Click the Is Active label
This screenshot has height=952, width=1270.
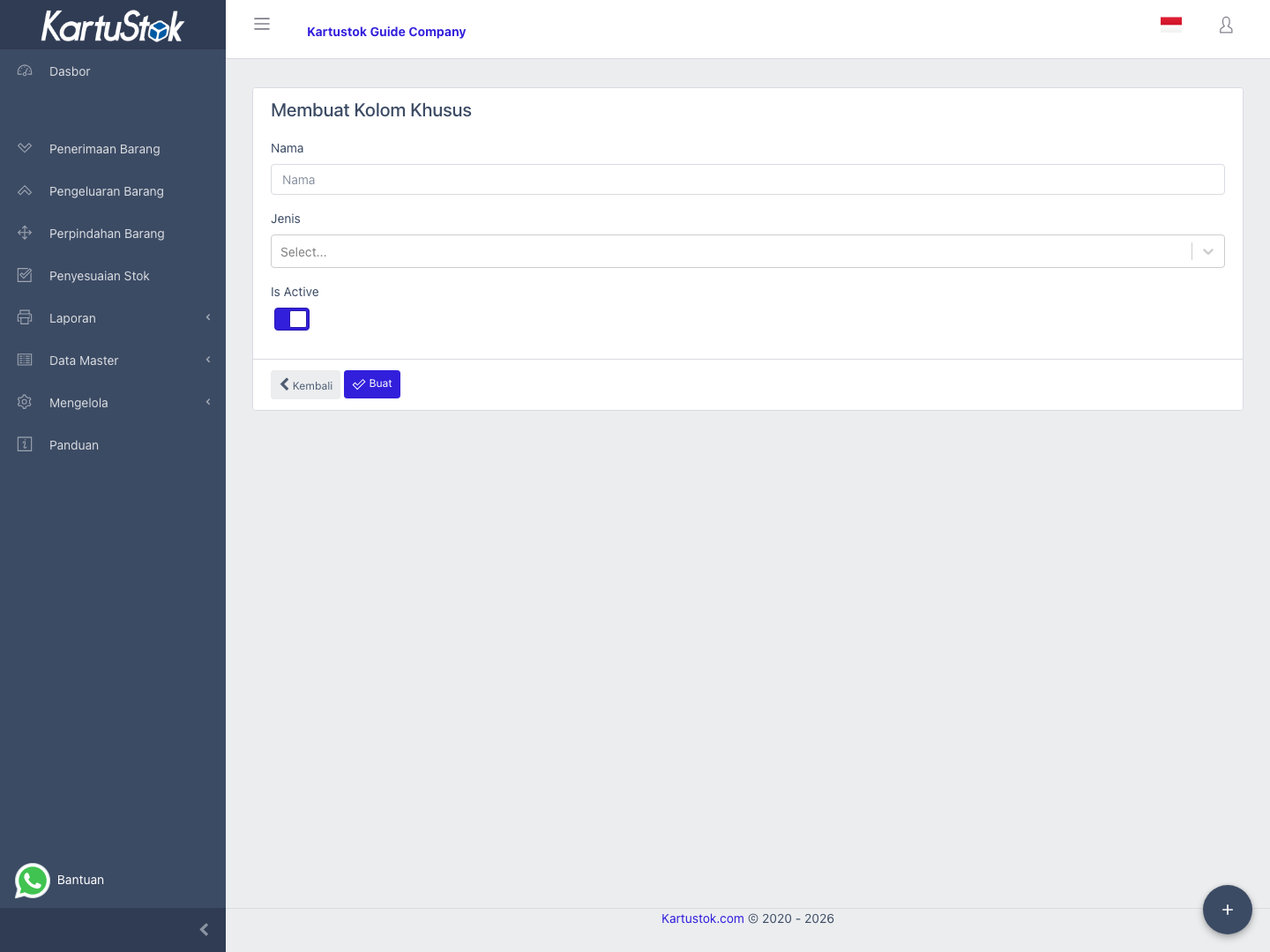tap(295, 292)
